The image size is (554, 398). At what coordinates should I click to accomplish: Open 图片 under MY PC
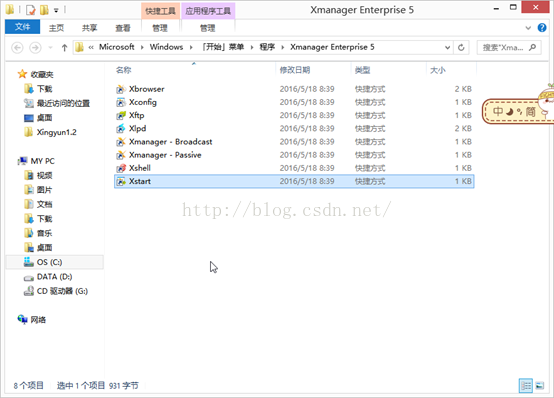(45, 190)
